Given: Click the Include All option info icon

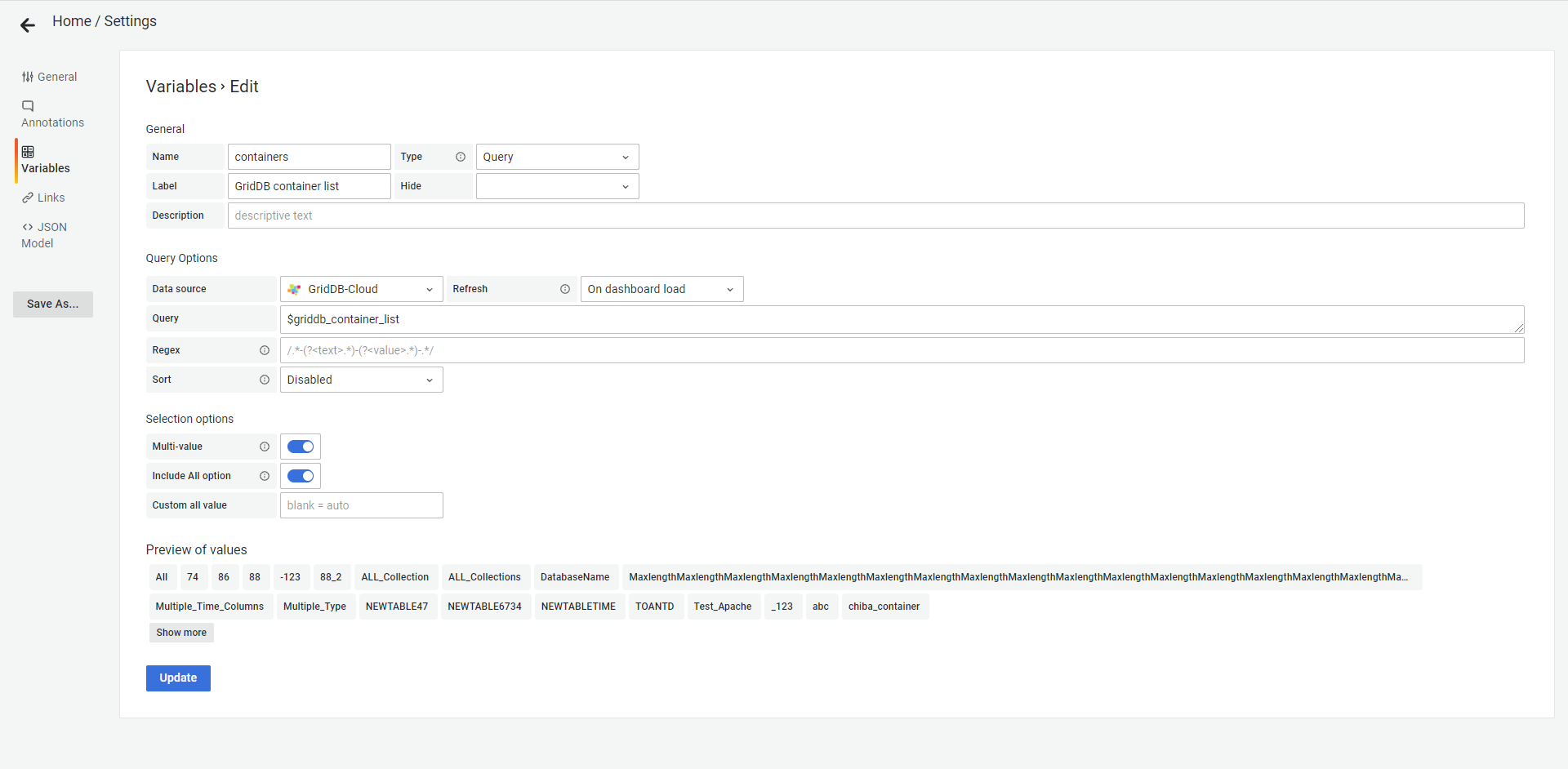Looking at the screenshot, I should click(x=265, y=476).
